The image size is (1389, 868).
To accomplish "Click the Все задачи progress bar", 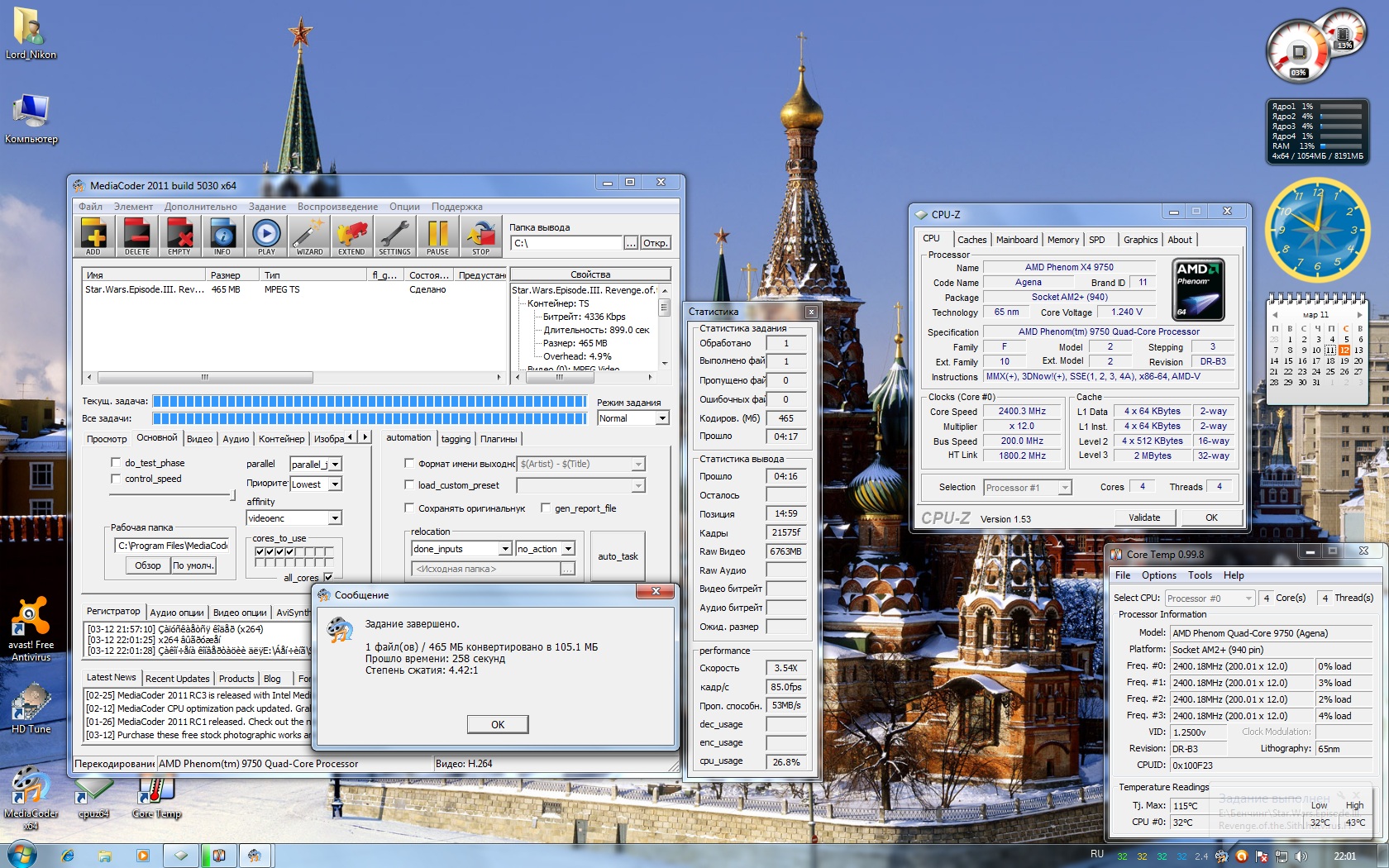I will 370,418.
